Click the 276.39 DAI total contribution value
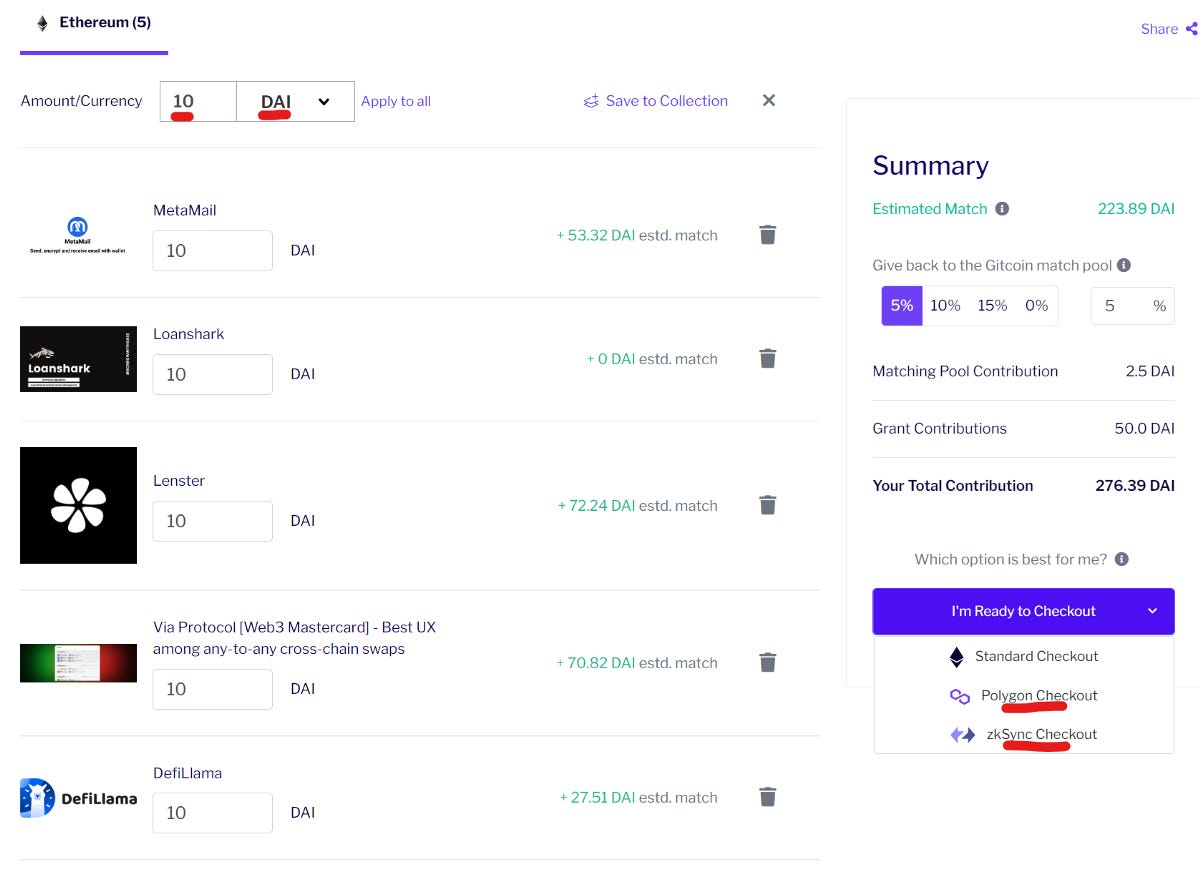The image size is (1200, 874). tap(1135, 486)
